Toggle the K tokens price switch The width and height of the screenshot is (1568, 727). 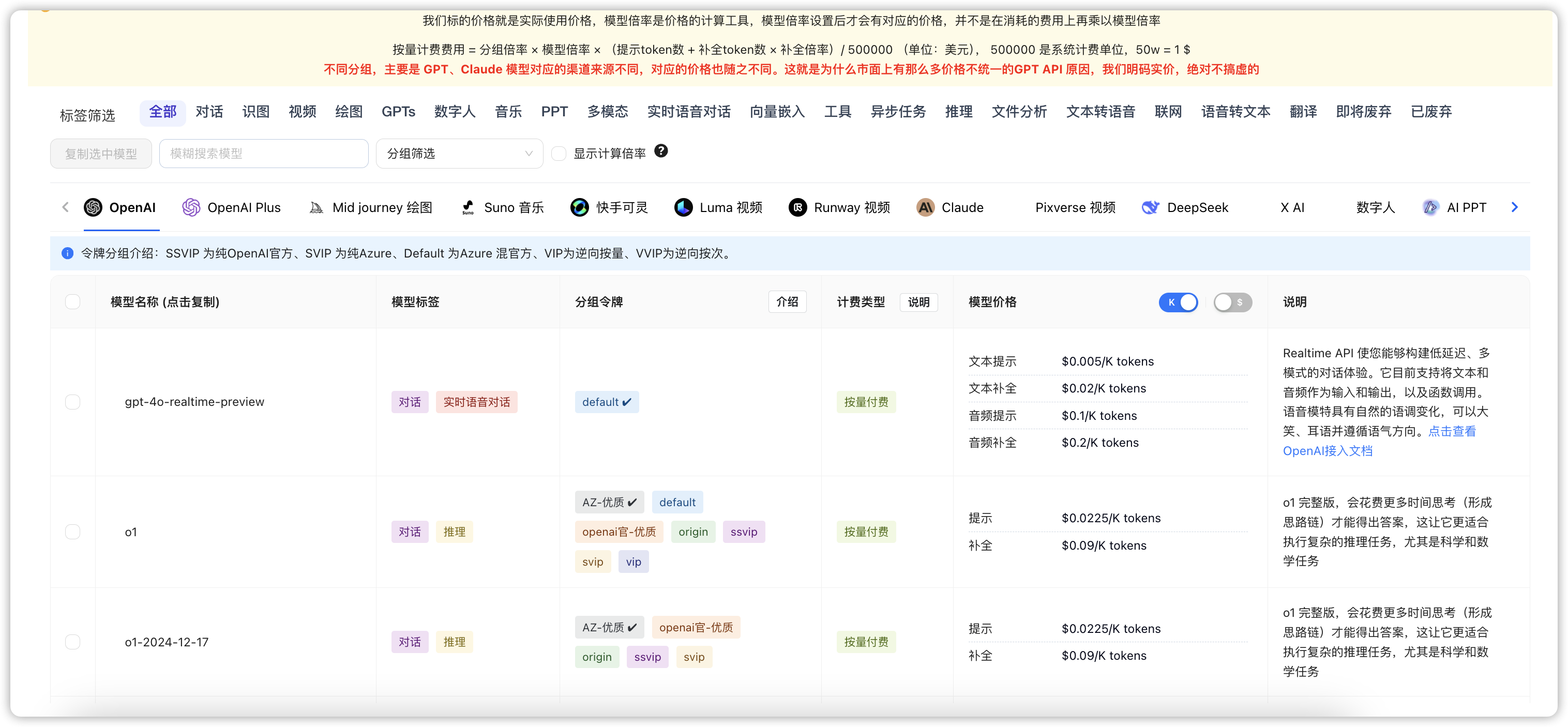[x=1178, y=302]
